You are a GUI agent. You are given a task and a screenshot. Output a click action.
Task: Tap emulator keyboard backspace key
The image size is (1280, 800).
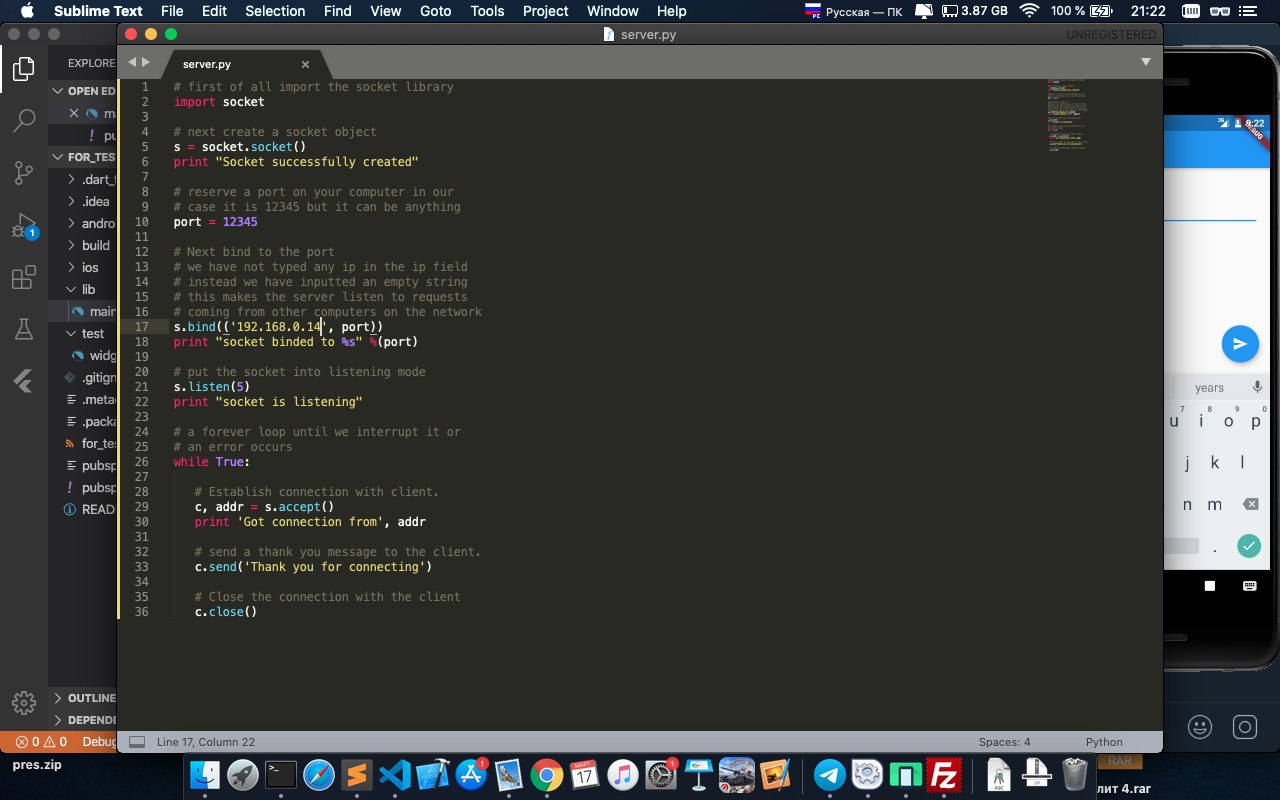click(1250, 505)
